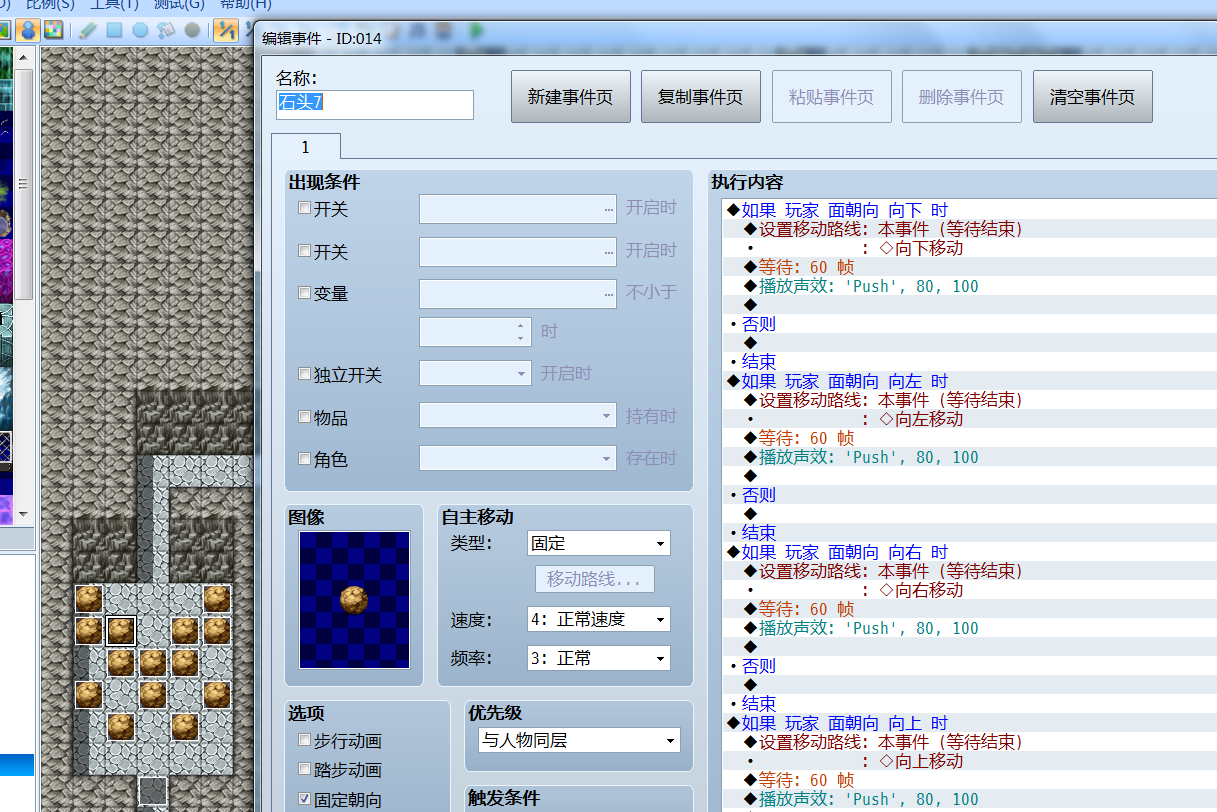Focus the 名称 field containing 石头7
This screenshot has height=812, width=1217.
point(374,104)
